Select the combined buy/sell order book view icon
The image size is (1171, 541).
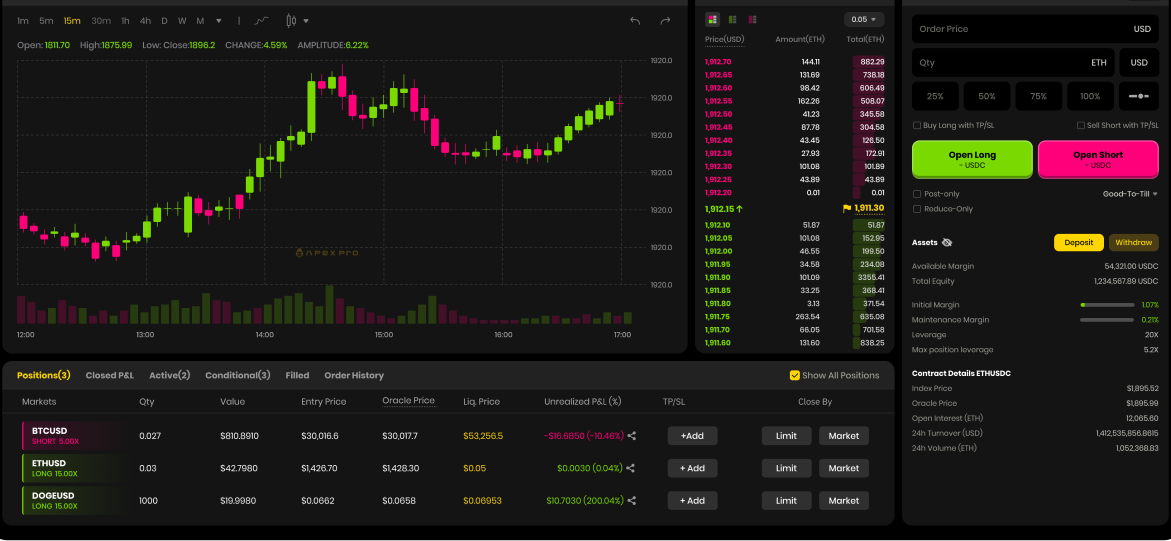tap(712, 19)
